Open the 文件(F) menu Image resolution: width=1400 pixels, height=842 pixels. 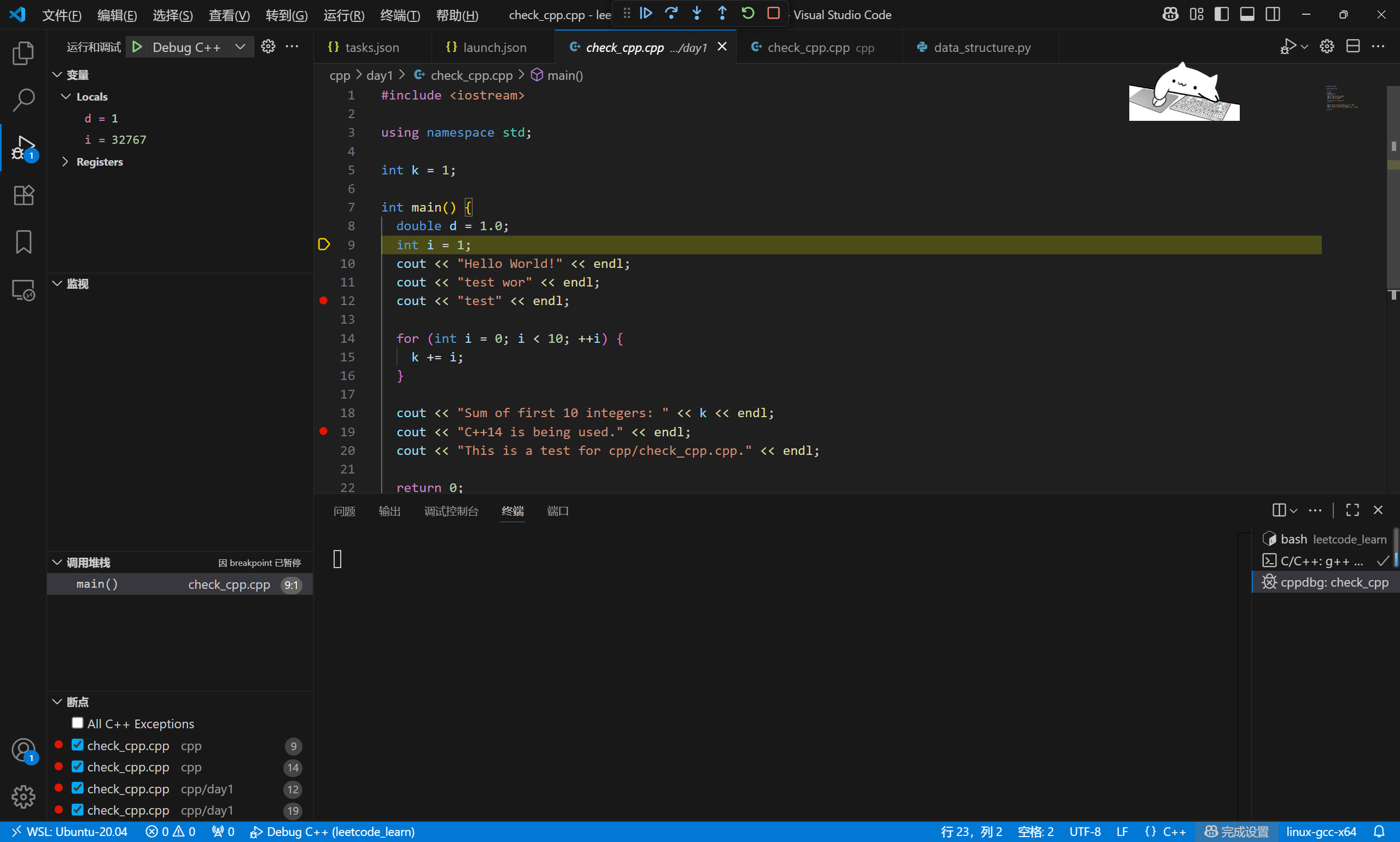[x=62, y=15]
